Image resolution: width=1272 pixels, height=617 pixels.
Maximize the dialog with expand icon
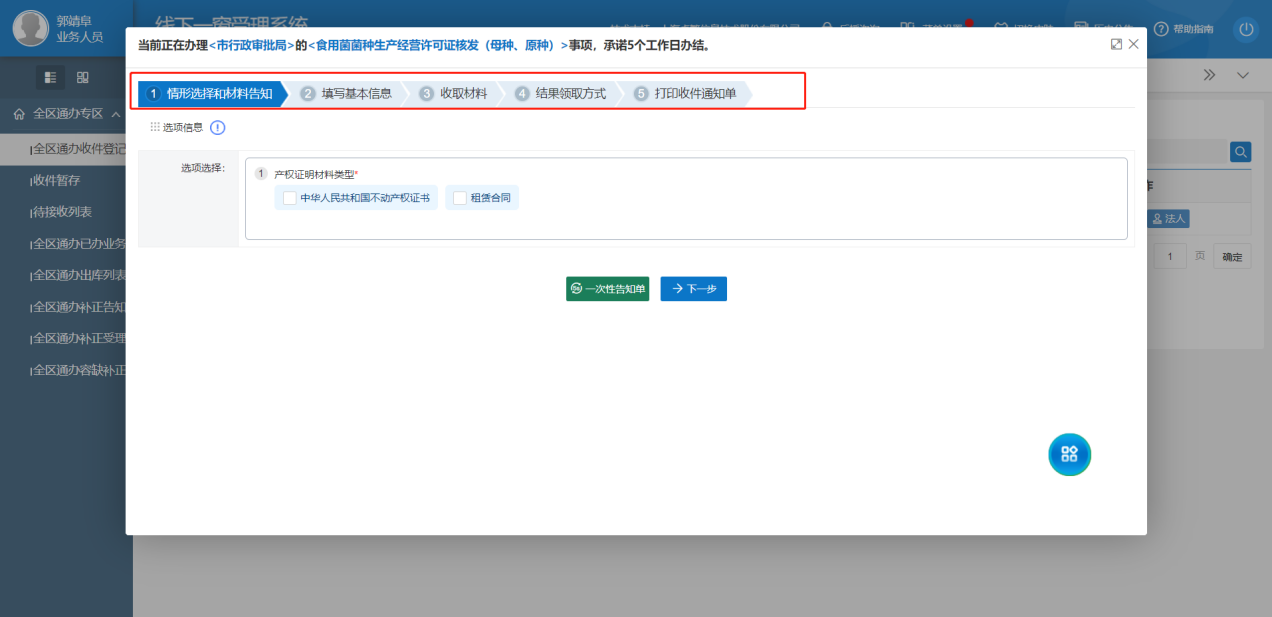(1116, 44)
